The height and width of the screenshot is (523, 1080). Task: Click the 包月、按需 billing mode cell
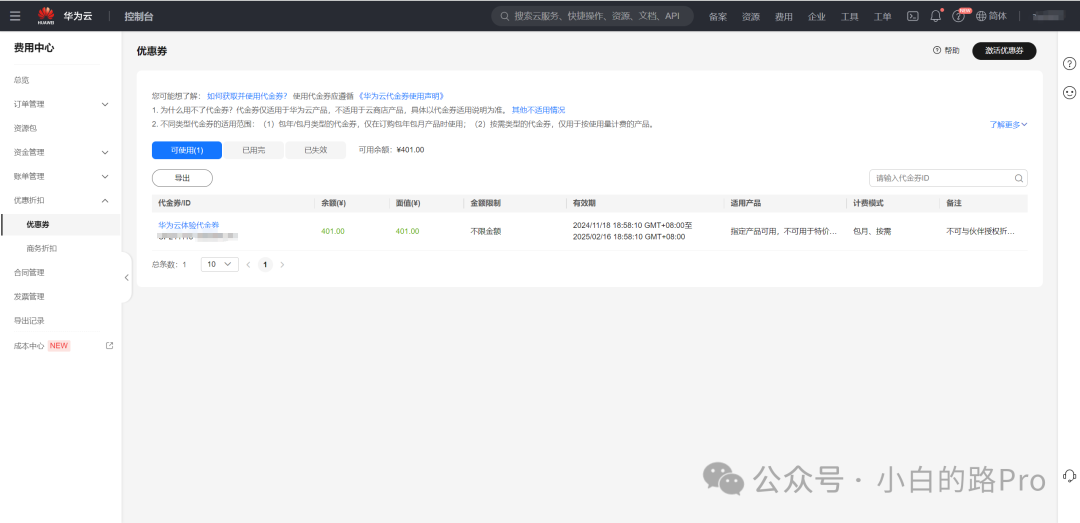point(872,232)
